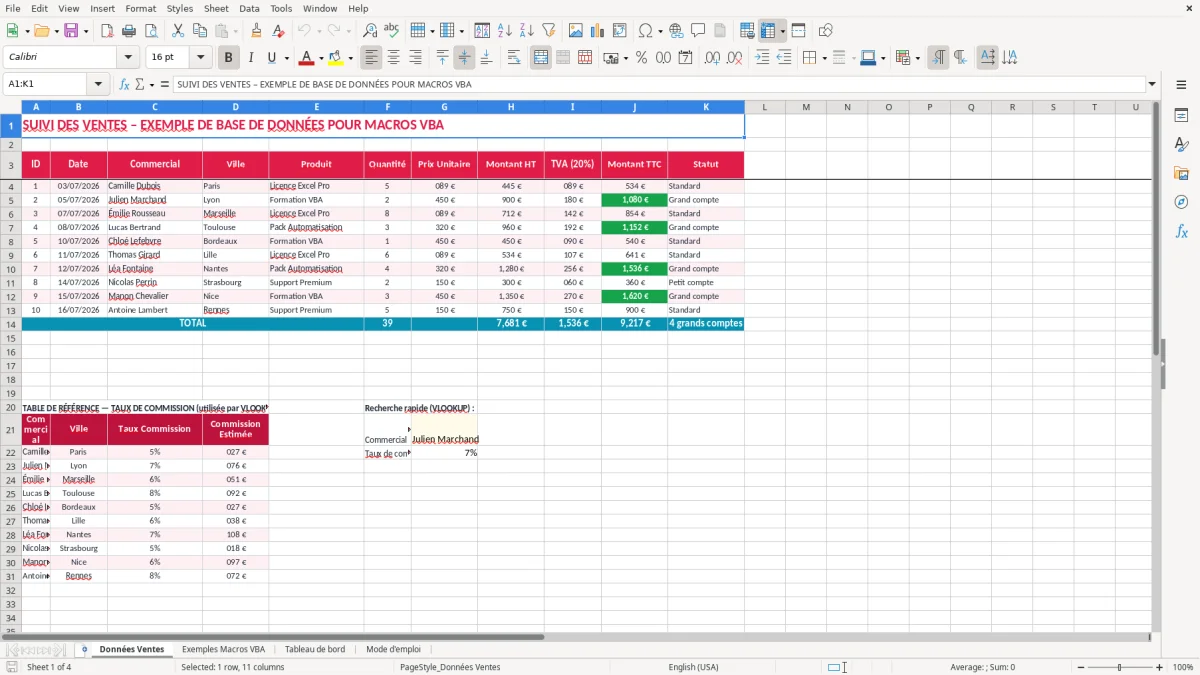The width and height of the screenshot is (1200, 675).
Task: Toggle Align Right
Action: pyautogui.click(x=416, y=58)
